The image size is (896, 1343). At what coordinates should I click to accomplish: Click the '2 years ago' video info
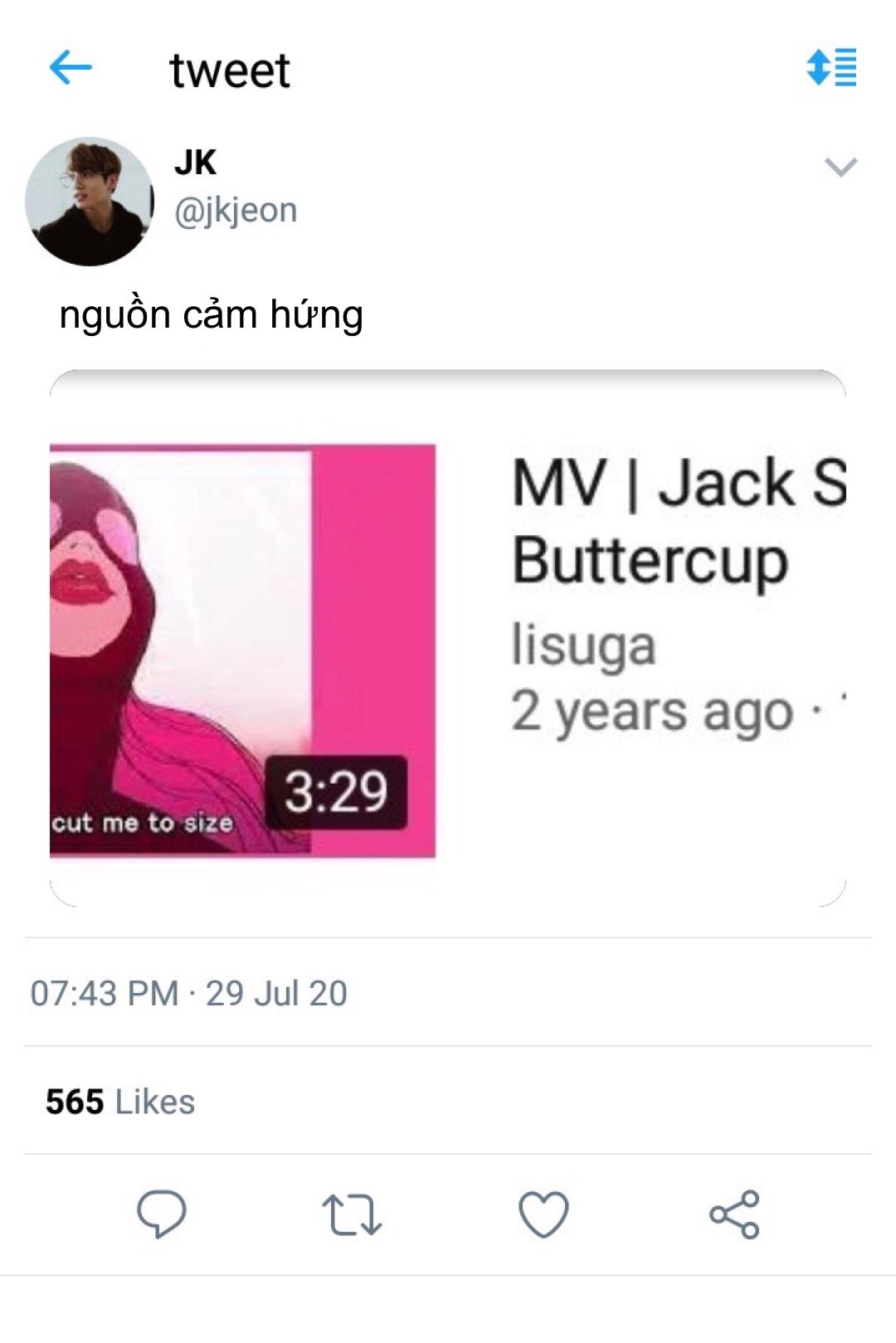(x=652, y=713)
